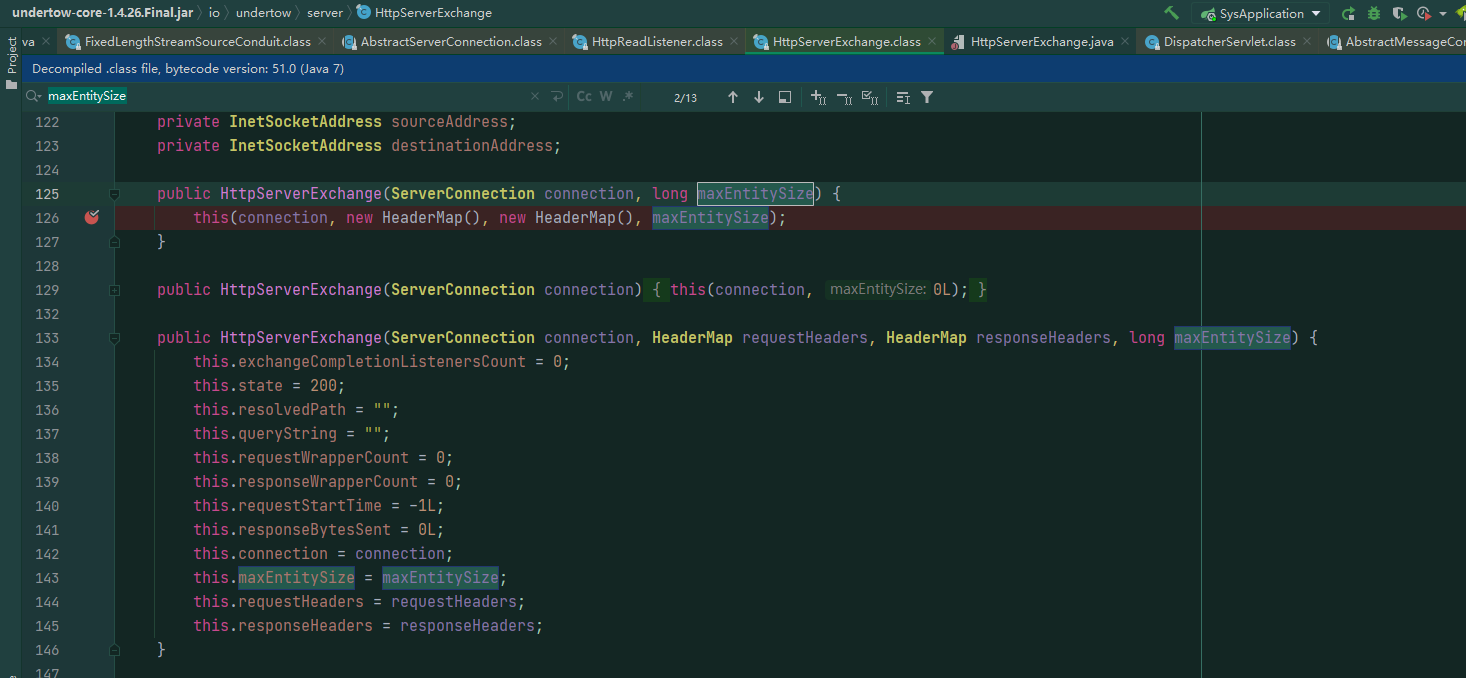Screen dimensions: 1466x678
Task: Launch the profiler clock icon
Action: point(1423,14)
